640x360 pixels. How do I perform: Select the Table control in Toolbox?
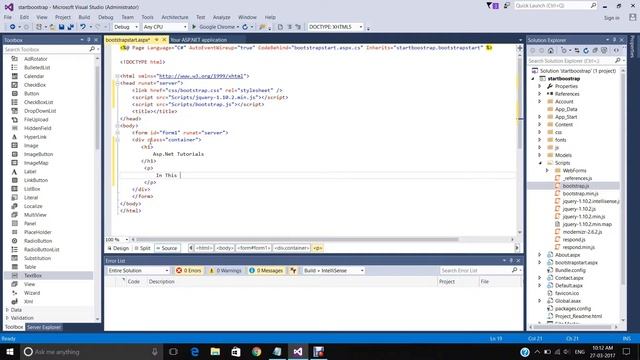tap(30, 267)
